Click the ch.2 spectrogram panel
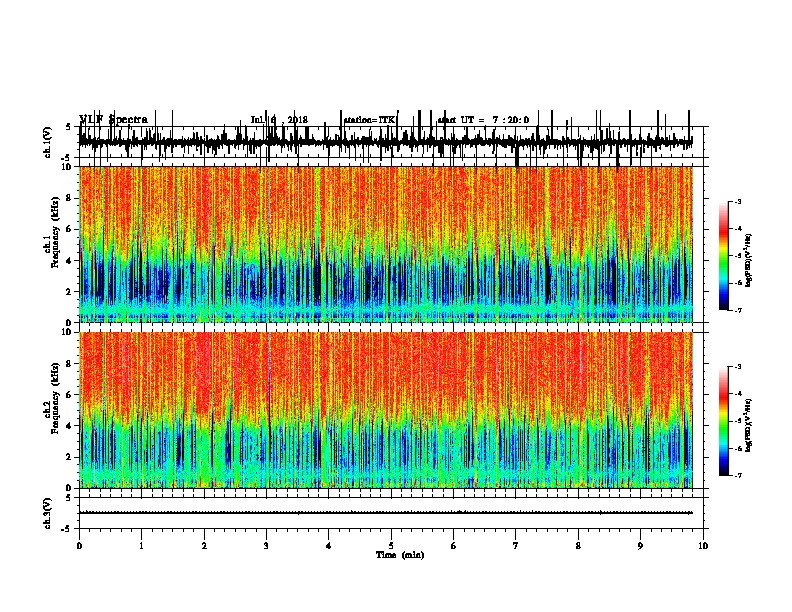The height and width of the screenshot is (612, 792). tap(386, 410)
